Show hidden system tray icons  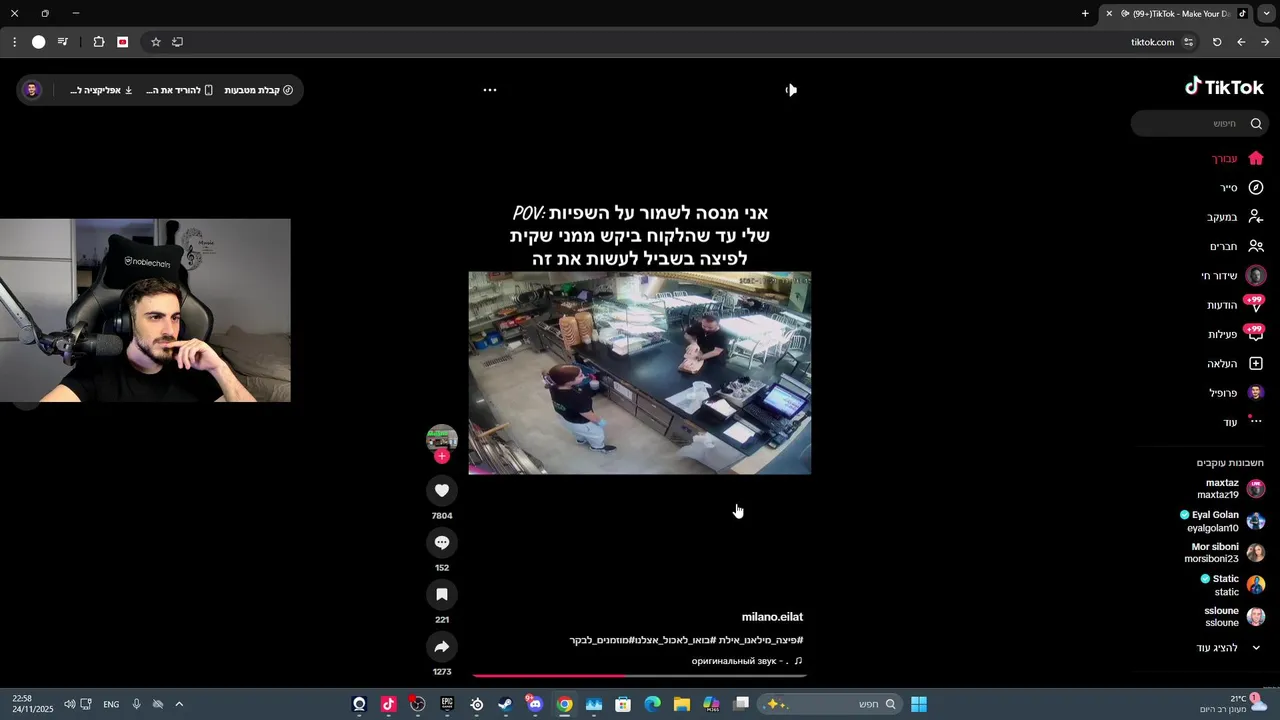(179, 704)
